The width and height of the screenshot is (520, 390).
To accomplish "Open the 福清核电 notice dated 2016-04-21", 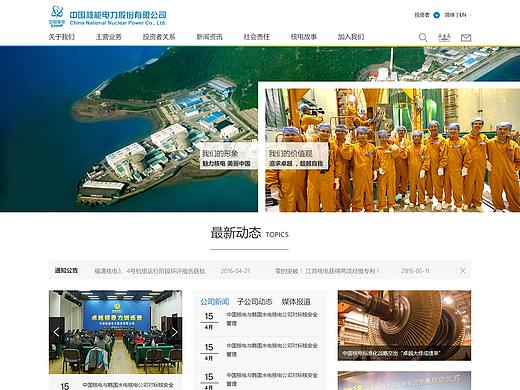I will coord(172,271).
